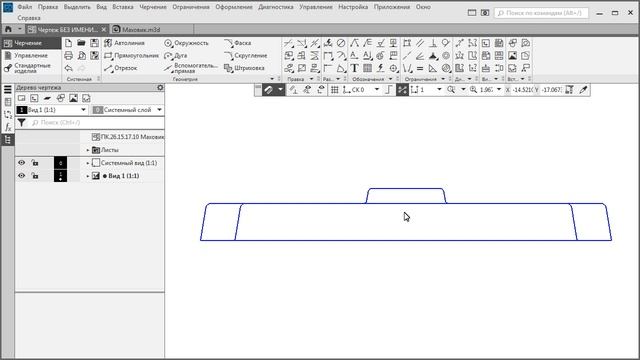The width and height of the screenshot is (640, 360).
Task: Click the Text (T) annotation tool
Action: coord(354,68)
